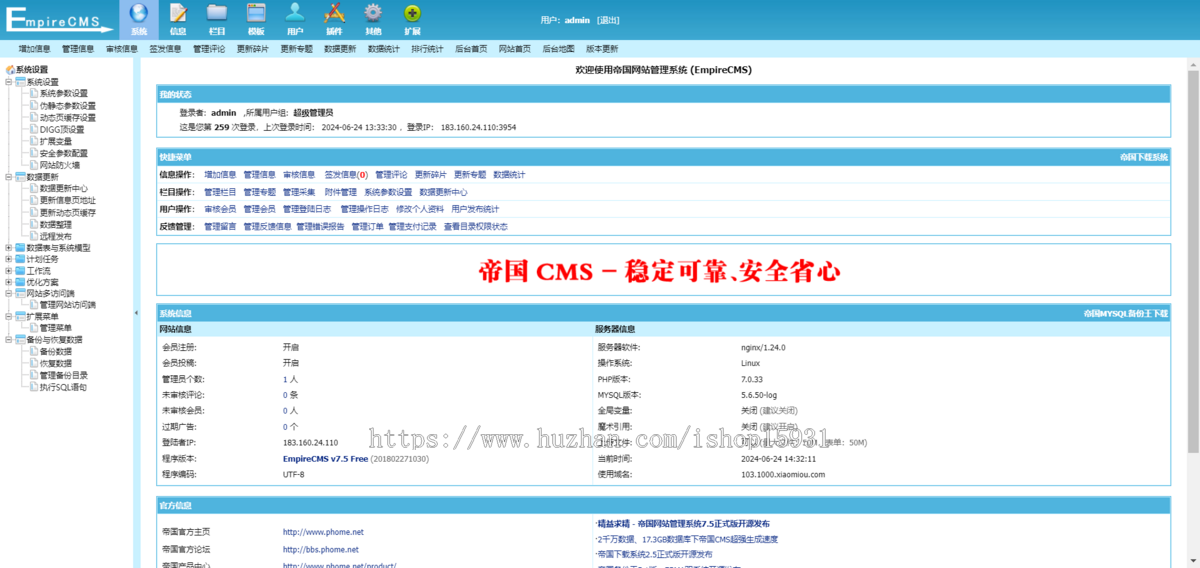Select 更新碎片 in the secondary menu bar
The image size is (1200, 568).
coord(253,48)
